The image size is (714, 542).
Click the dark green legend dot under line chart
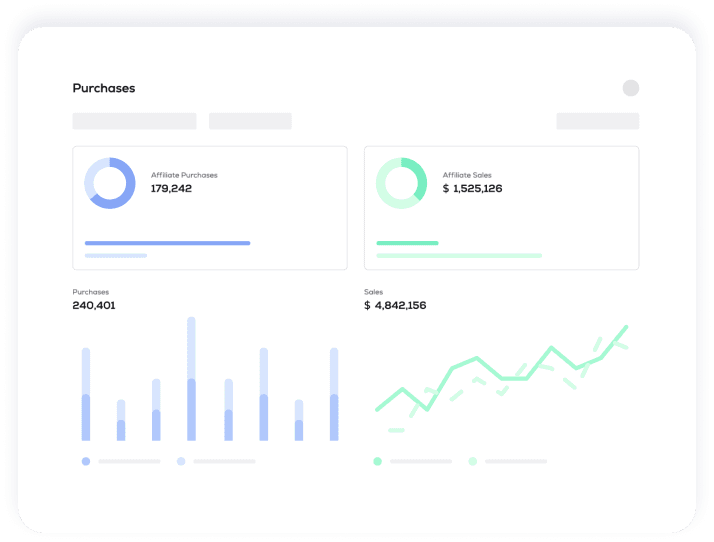[377, 461]
